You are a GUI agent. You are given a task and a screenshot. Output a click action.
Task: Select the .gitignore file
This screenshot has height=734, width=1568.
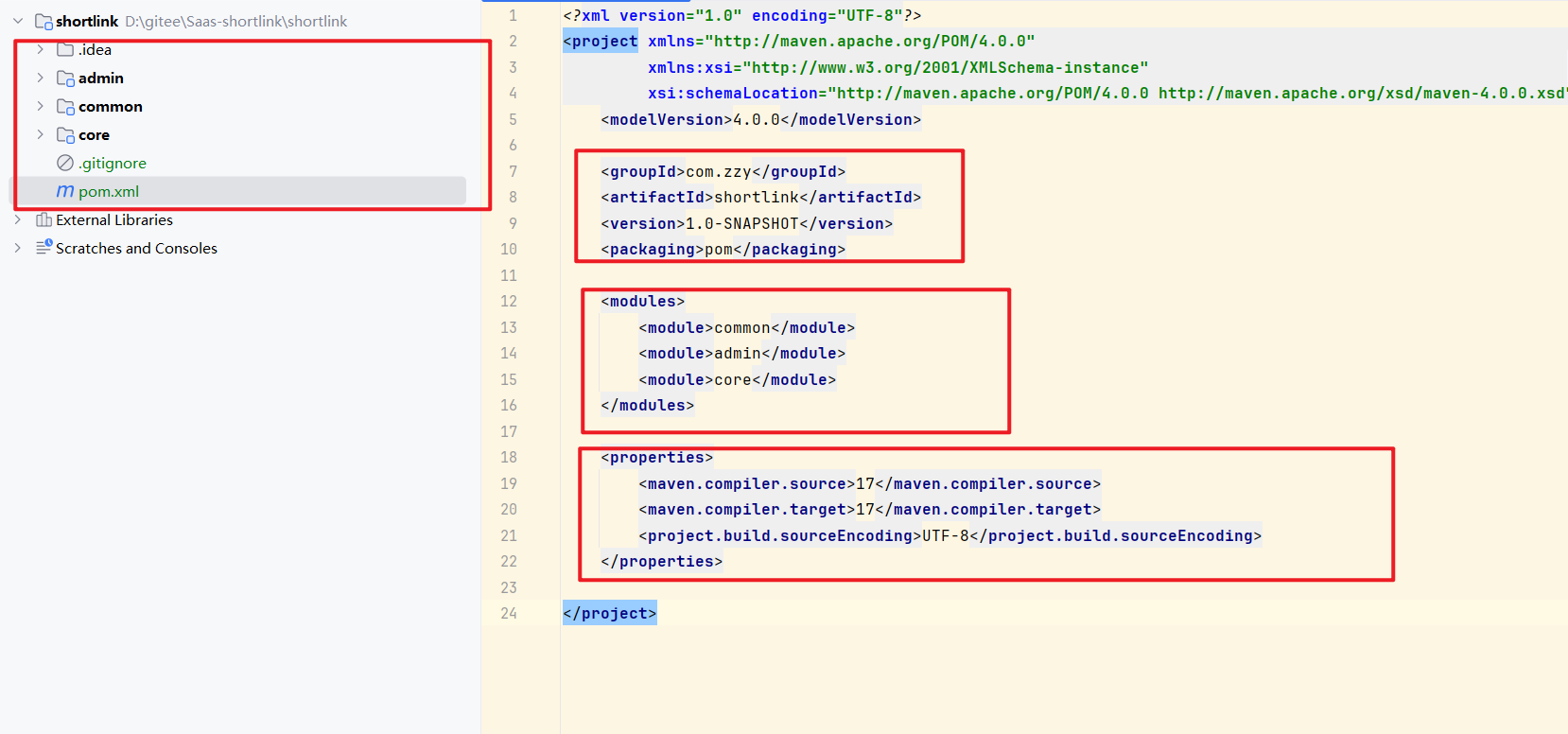[x=113, y=163]
